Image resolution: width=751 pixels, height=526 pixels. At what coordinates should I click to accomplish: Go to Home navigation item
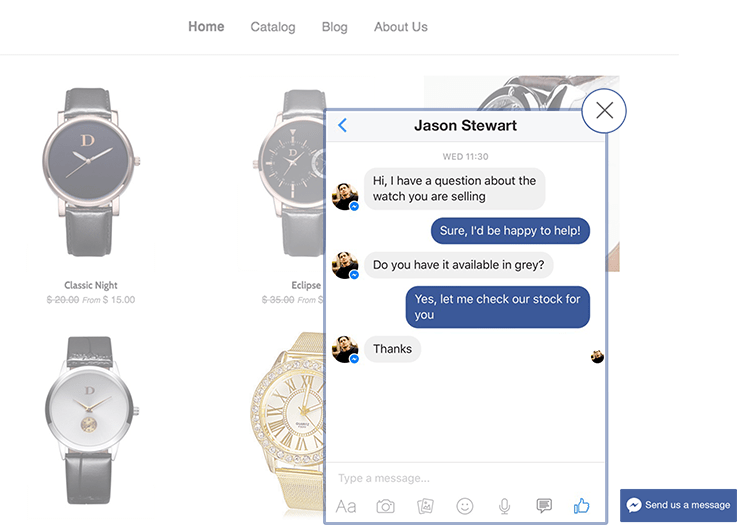coord(206,27)
